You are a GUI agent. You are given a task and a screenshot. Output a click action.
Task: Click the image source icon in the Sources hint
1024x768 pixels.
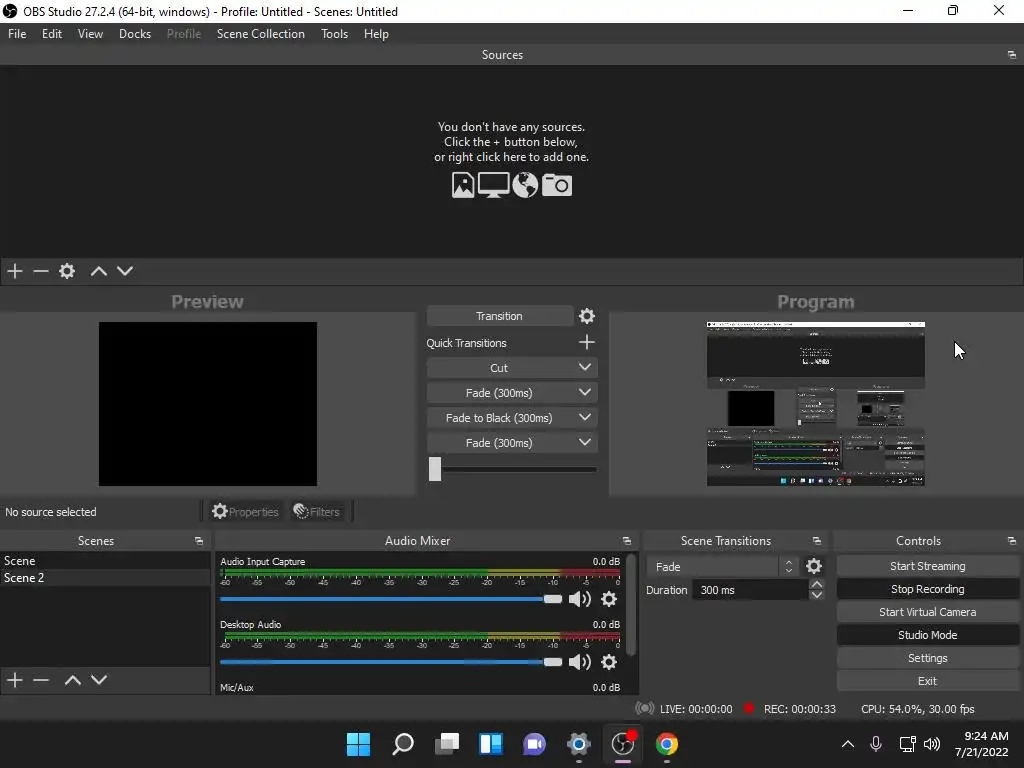[463, 185]
